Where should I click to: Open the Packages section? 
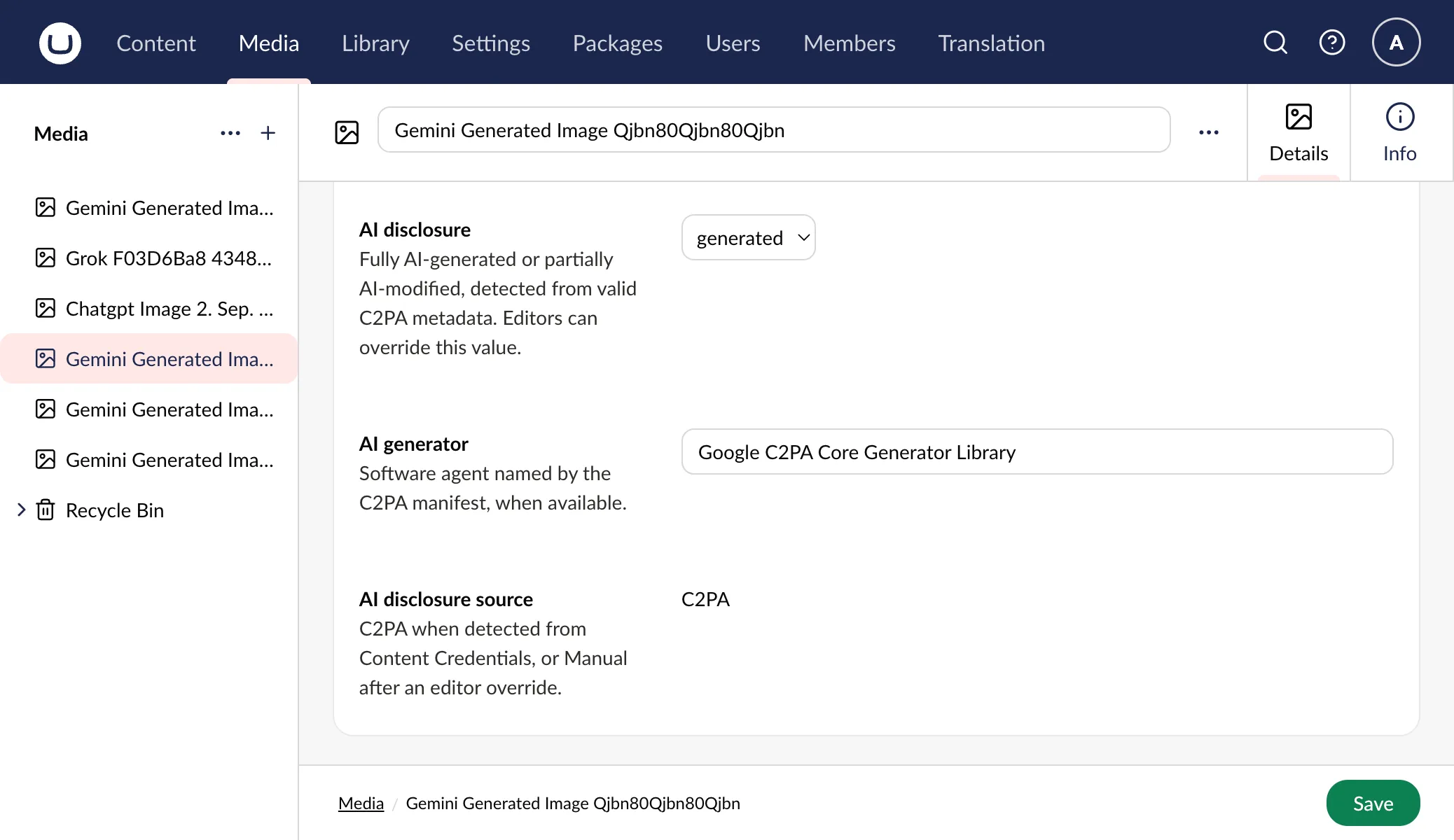[x=617, y=43]
